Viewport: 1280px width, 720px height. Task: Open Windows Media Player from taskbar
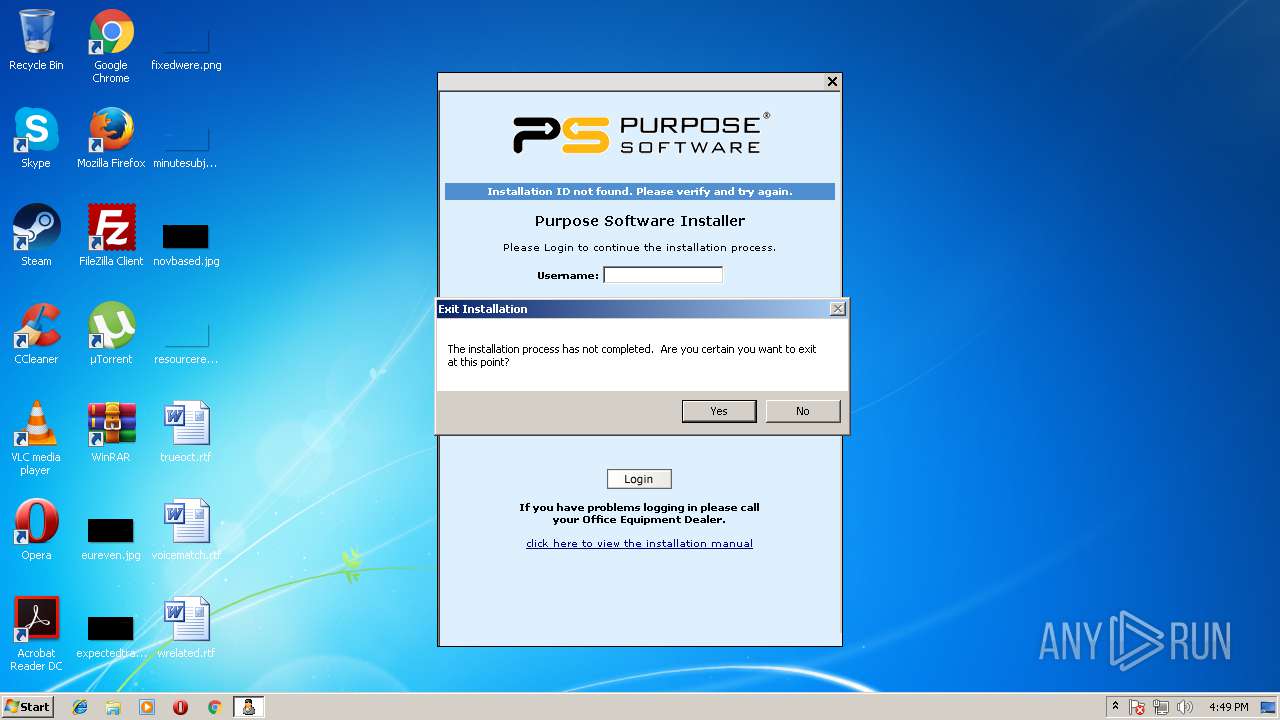(147, 707)
